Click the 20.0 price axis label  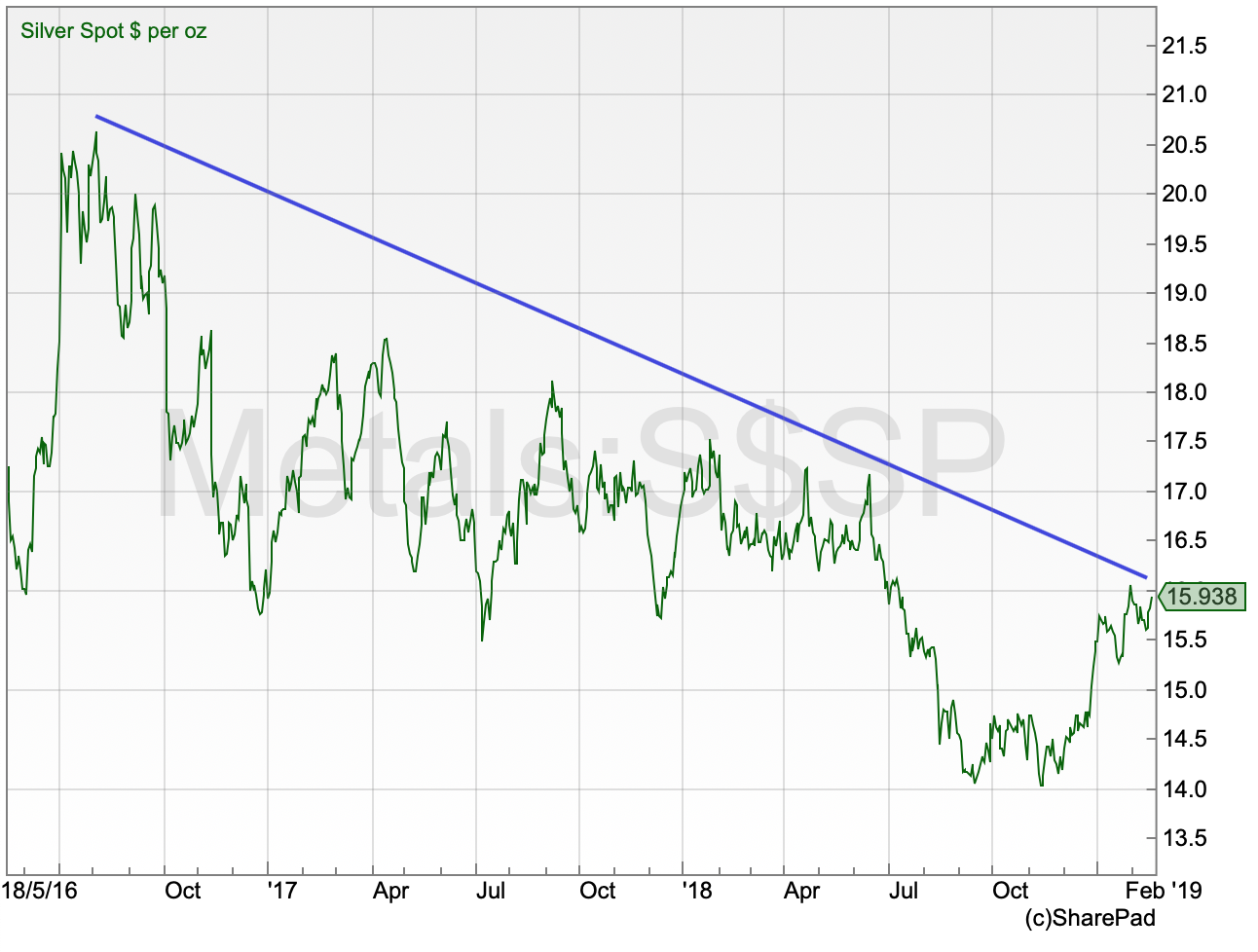(x=1184, y=194)
